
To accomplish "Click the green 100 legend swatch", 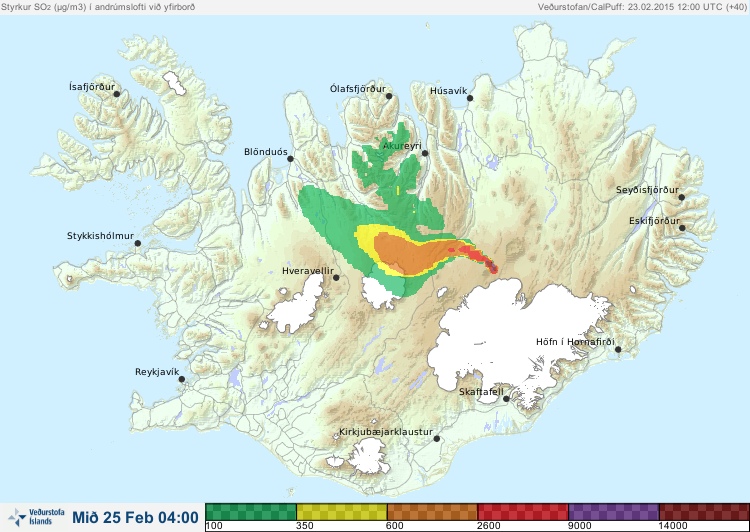I will (x=251, y=511).
